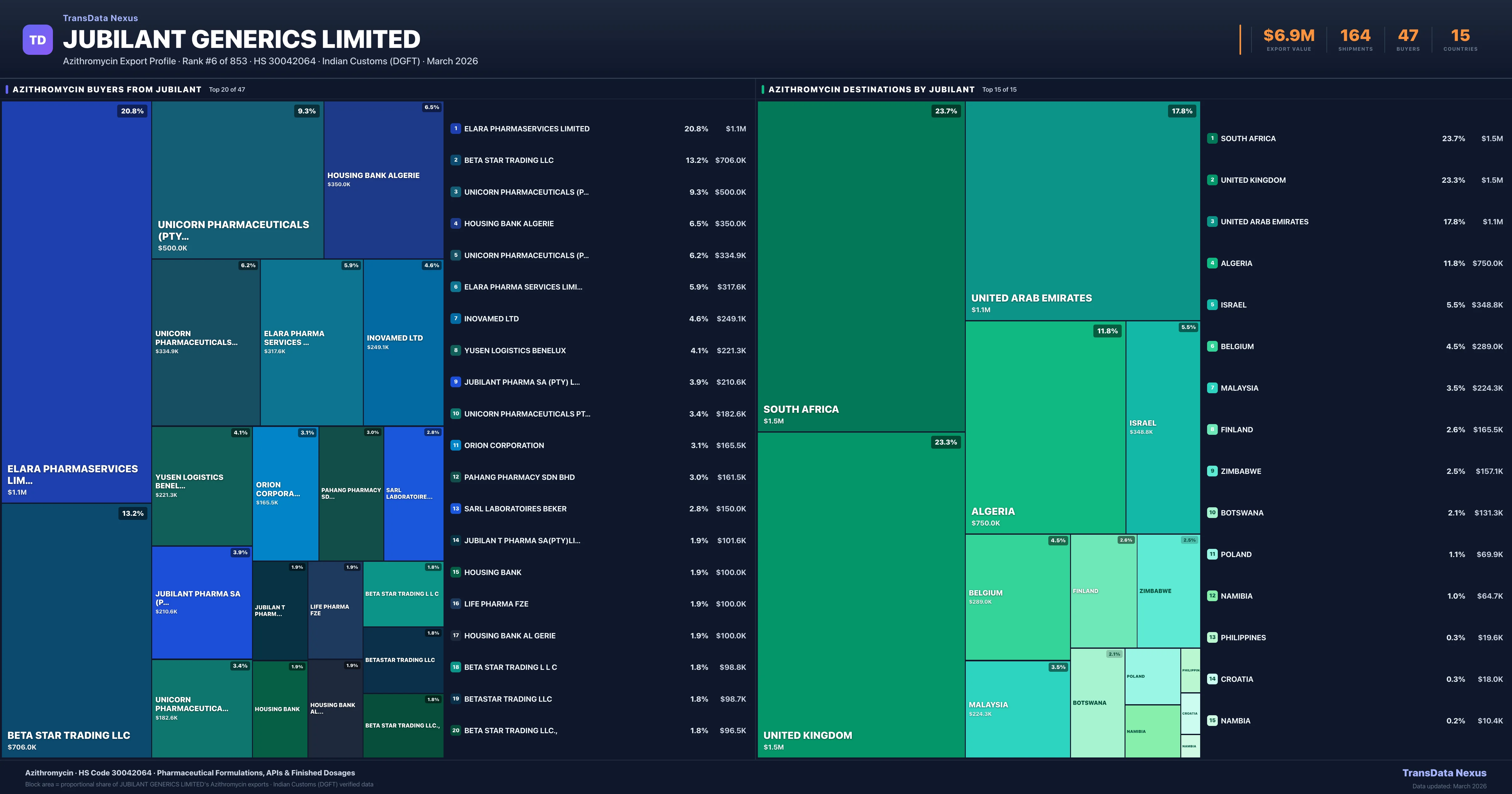Click rank 2 badge beside United Kingdom
The height and width of the screenshot is (794, 1512).
pos(1212,180)
